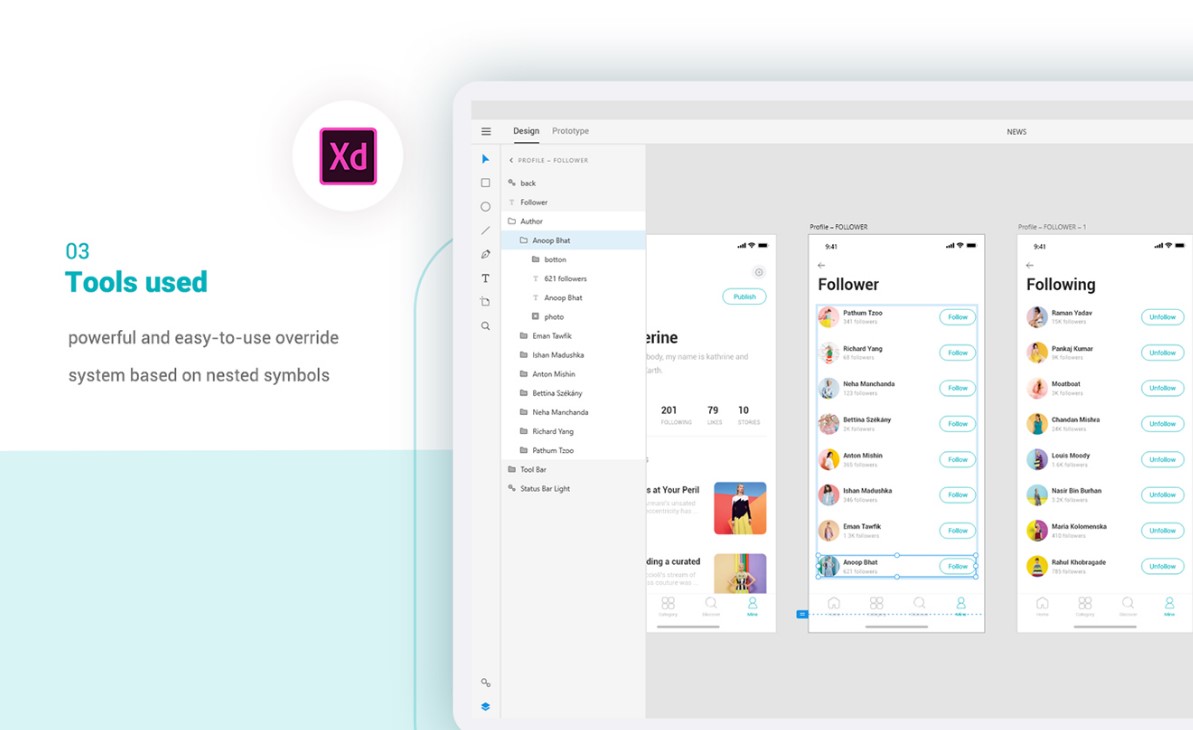The image size is (1193, 730).
Task: Click Category icon in Following artboard tab bar
Action: pyautogui.click(x=1085, y=604)
